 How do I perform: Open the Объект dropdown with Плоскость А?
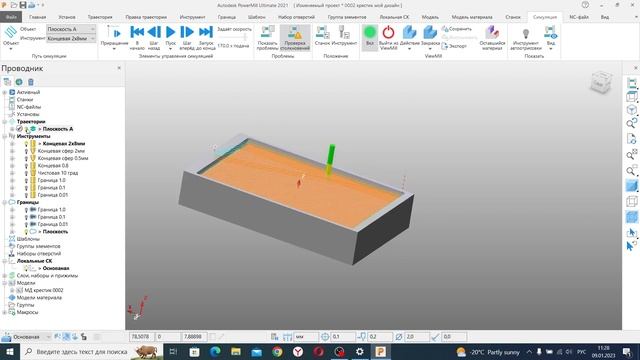[x=71, y=29]
